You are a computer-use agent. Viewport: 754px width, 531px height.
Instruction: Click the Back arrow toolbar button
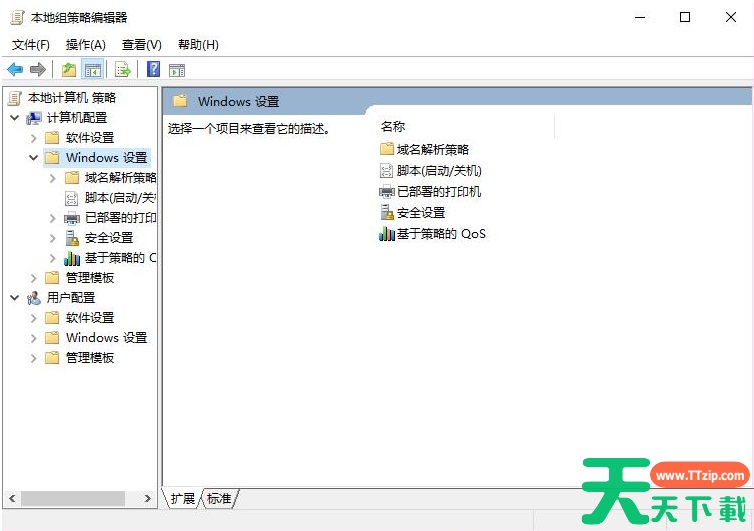click(x=15, y=69)
